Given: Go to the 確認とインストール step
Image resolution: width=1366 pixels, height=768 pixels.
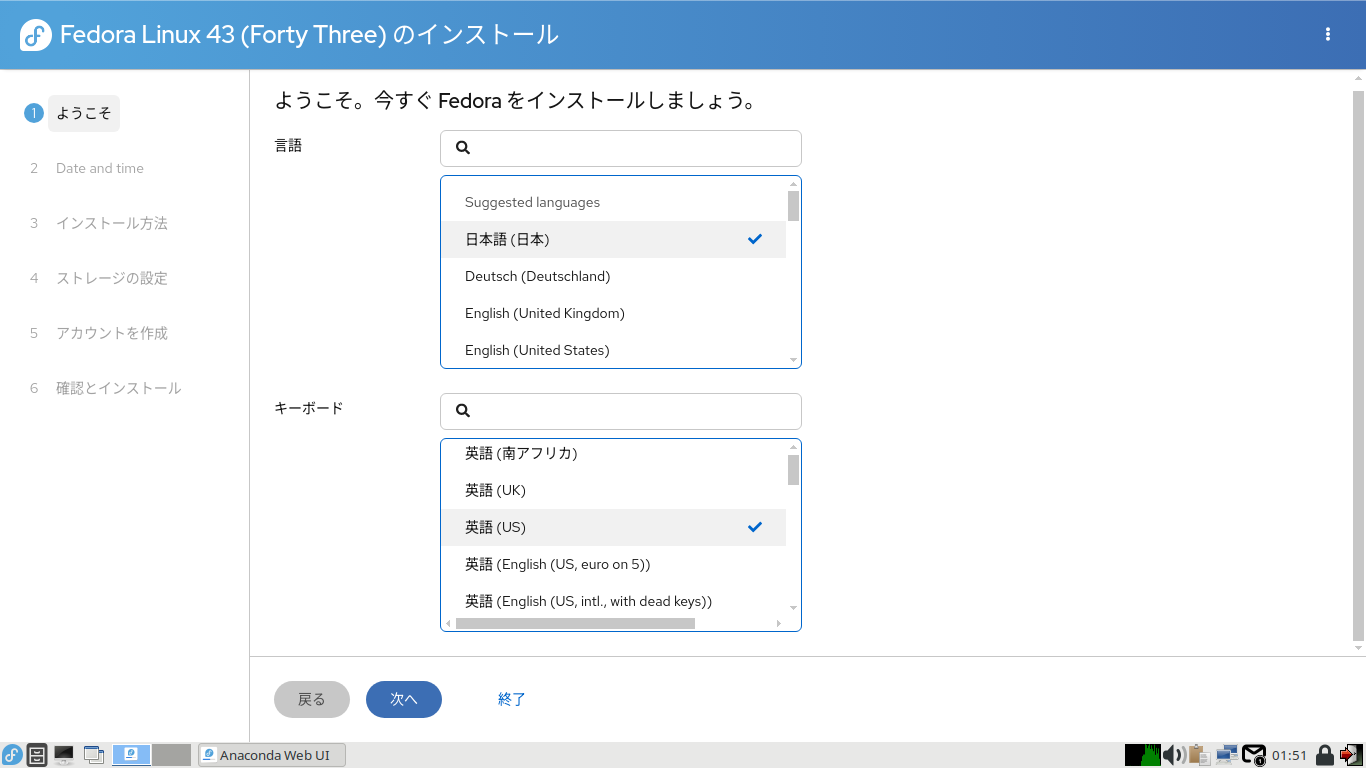Looking at the screenshot, I should tap(119, 388).
